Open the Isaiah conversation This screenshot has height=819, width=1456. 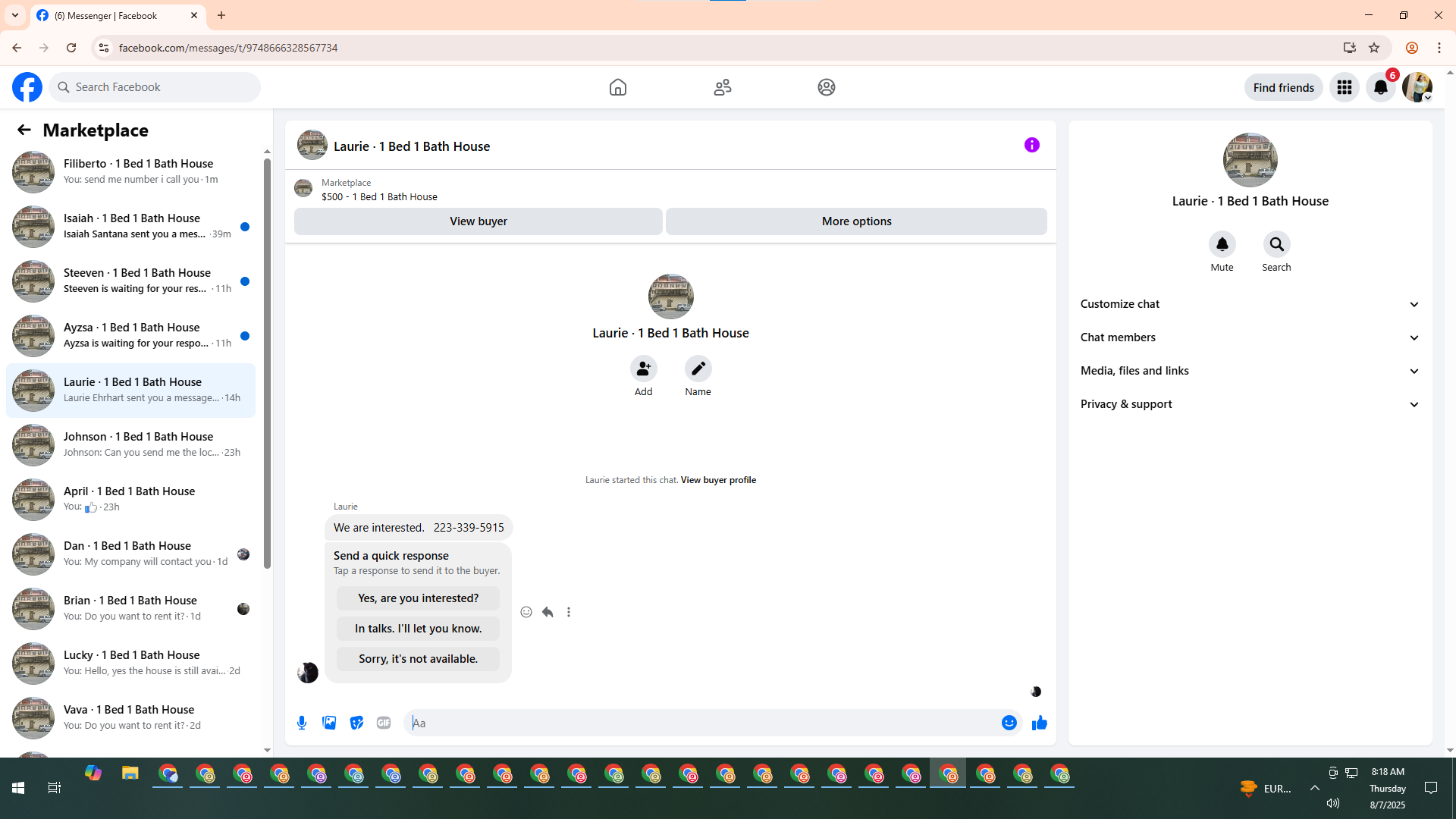[x=130, y=226]
